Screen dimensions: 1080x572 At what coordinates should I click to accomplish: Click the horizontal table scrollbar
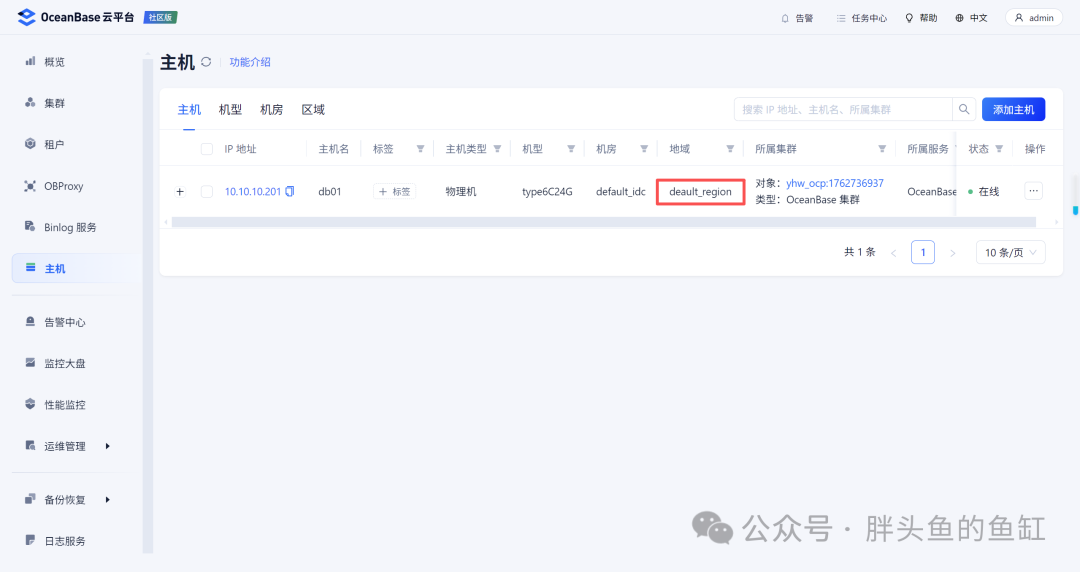pos(603,222)
